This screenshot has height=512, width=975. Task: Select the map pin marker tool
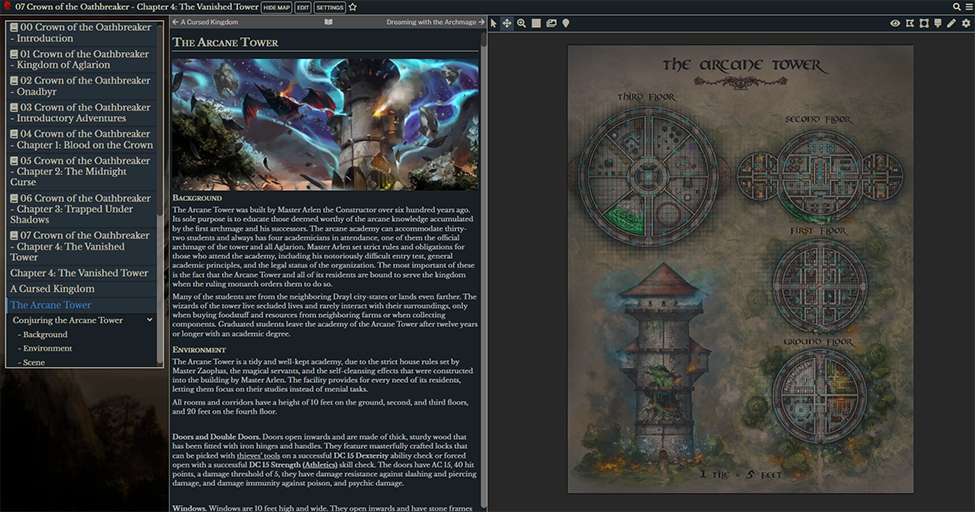(x=566, y=23)
